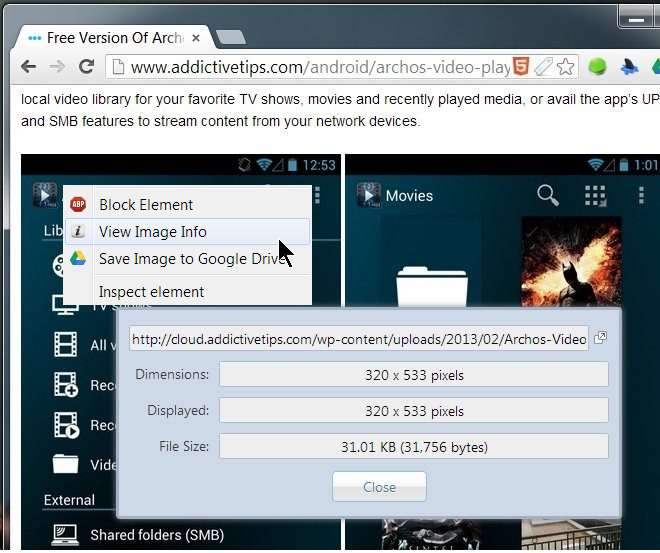Click the filmstrip with plus icon
The width and height of the screenshot is (660, 553).
click(66, 384)
